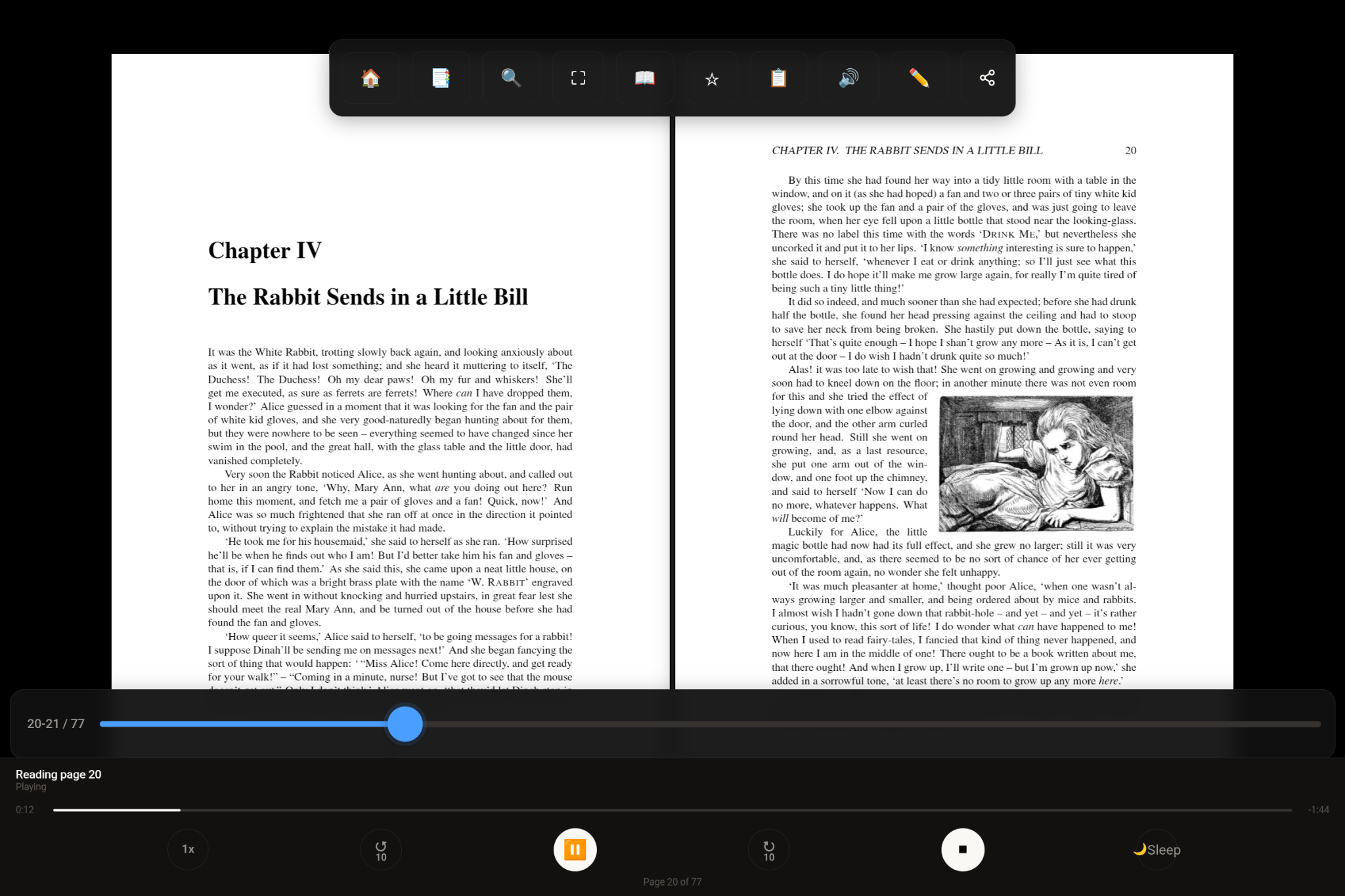Rewind playback by 10 seconds

(x=381, y=849)
